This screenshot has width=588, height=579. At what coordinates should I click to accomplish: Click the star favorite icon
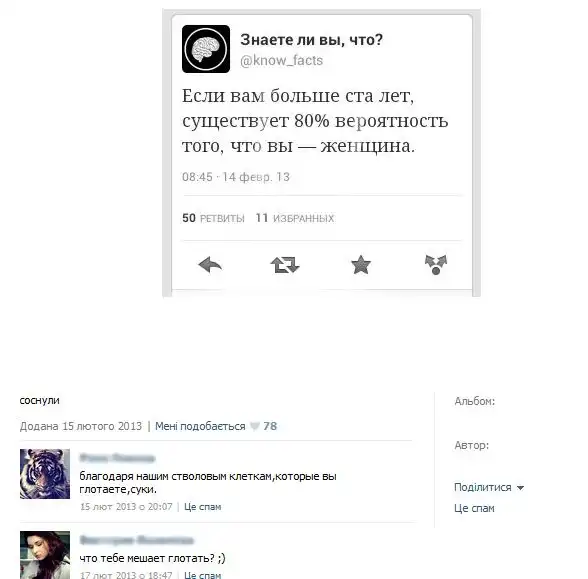361,265
